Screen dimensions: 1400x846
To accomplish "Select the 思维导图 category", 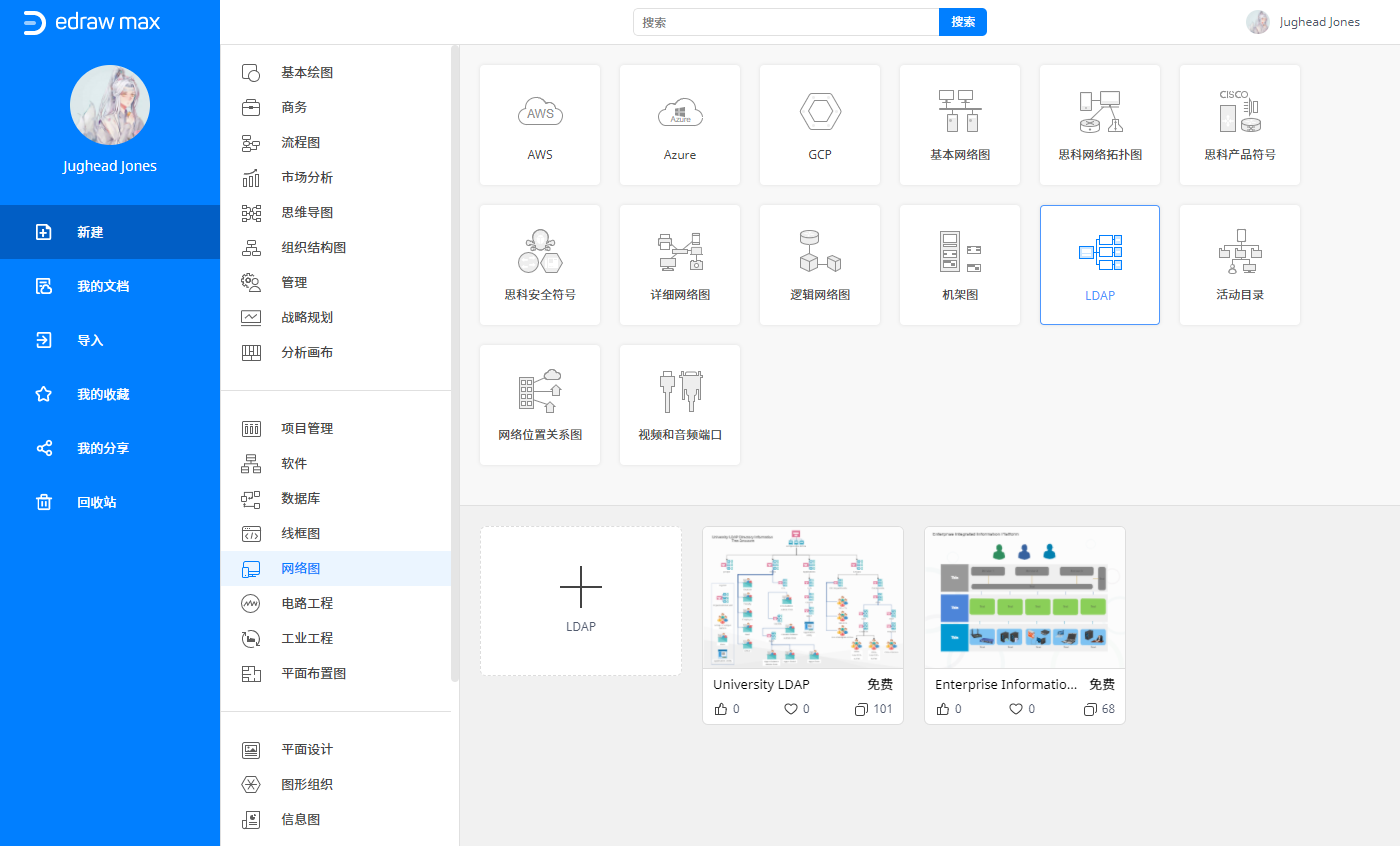I will (335, 213).
